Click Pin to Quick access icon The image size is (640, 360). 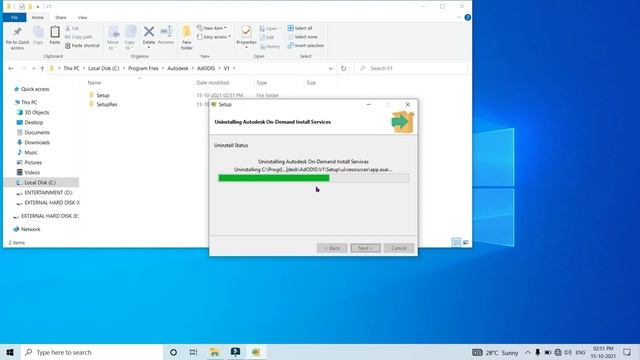pos(17,38)
